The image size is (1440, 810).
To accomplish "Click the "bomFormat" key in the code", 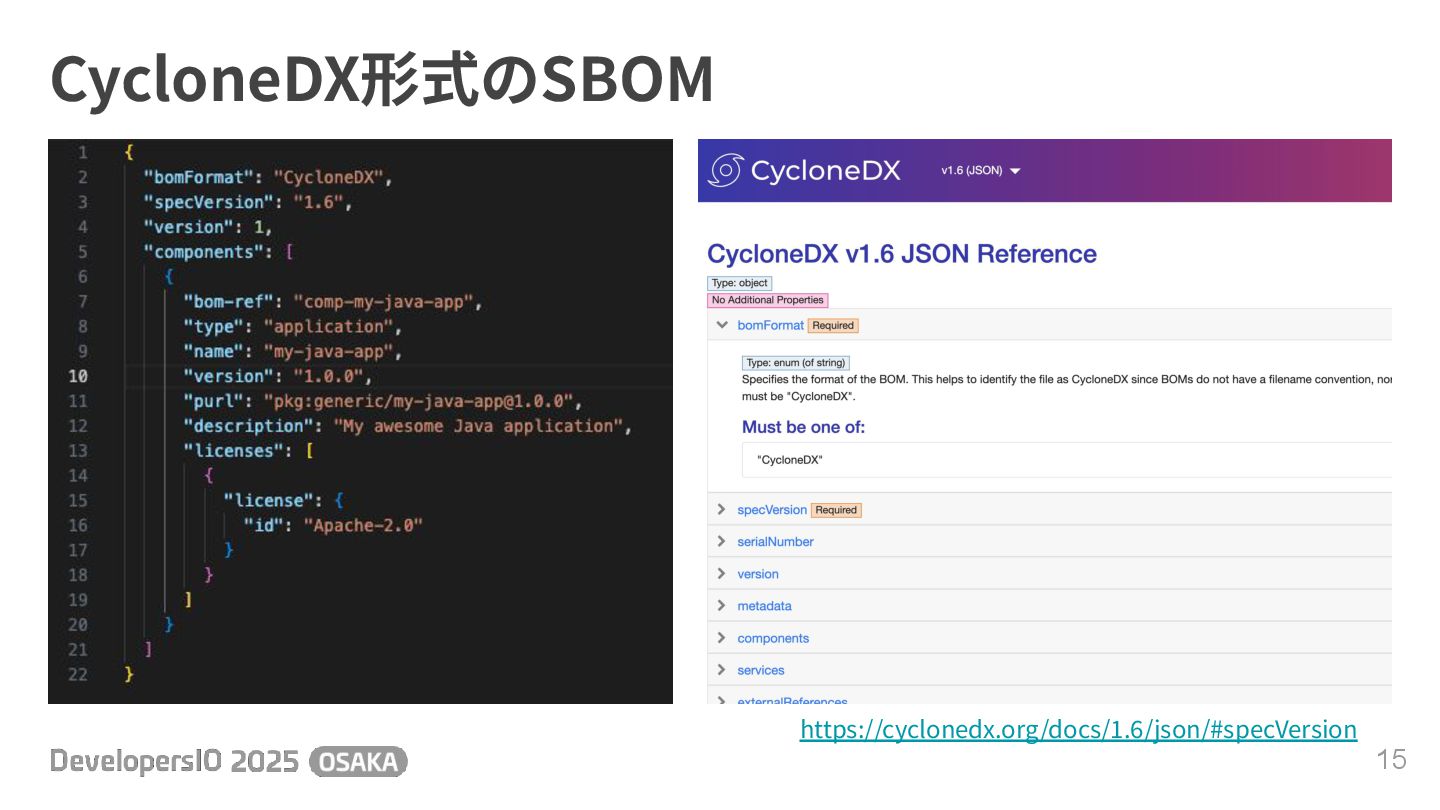I will pyautogui.click(x=199, y=177).
